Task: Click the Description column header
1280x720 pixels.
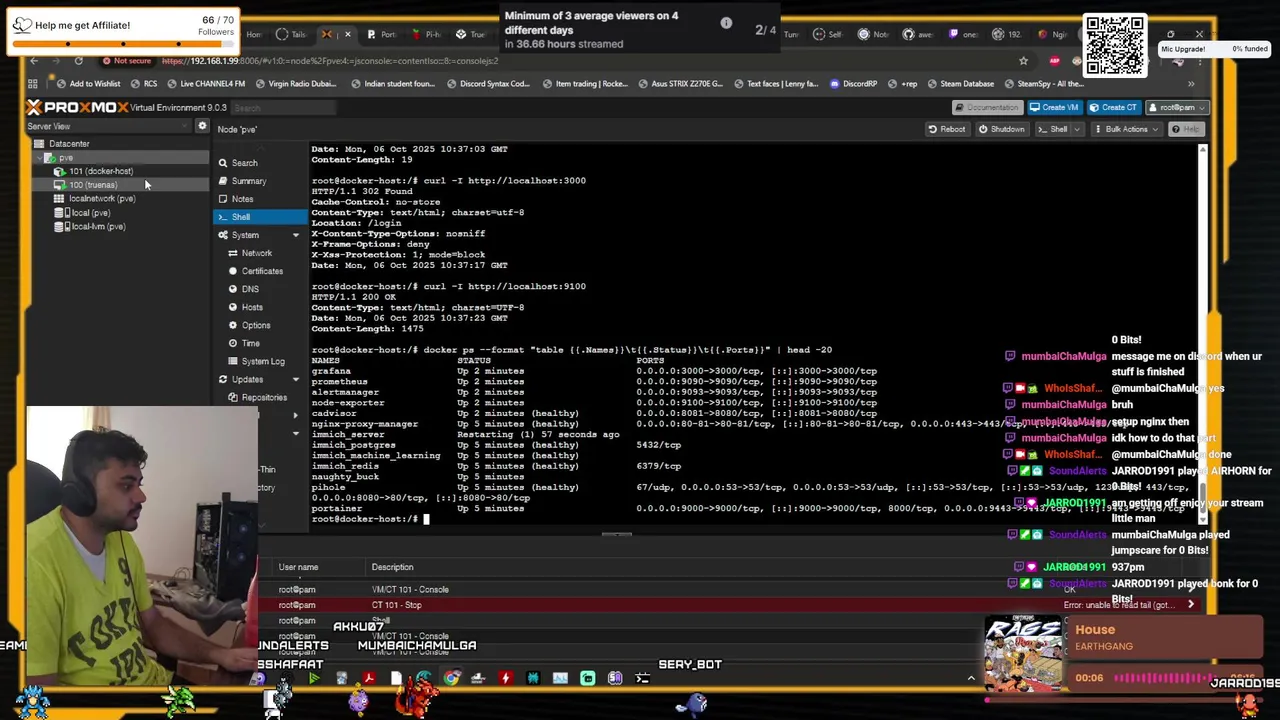Action: point(392,568)
